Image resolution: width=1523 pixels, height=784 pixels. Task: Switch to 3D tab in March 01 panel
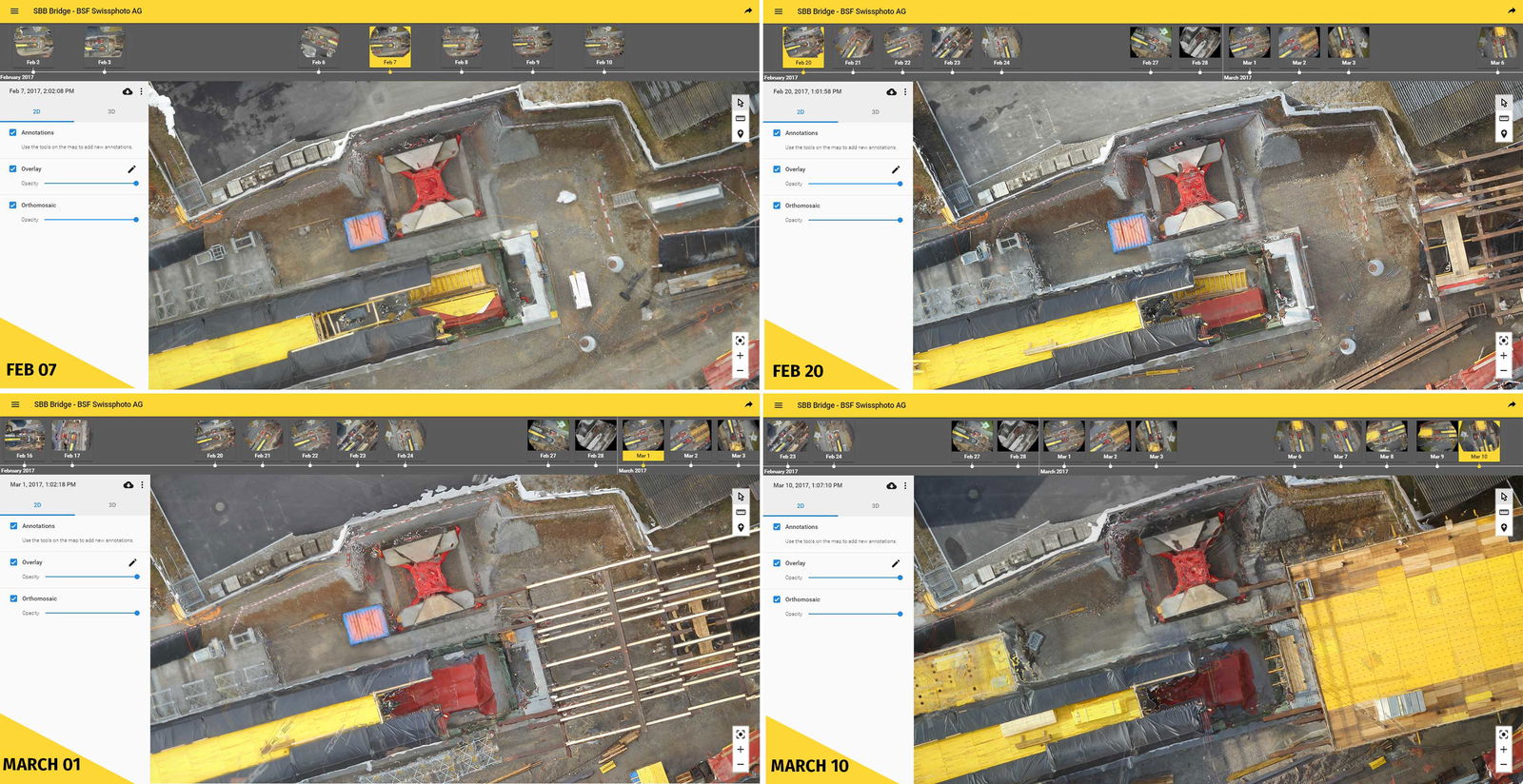click(x=112, y=505)
